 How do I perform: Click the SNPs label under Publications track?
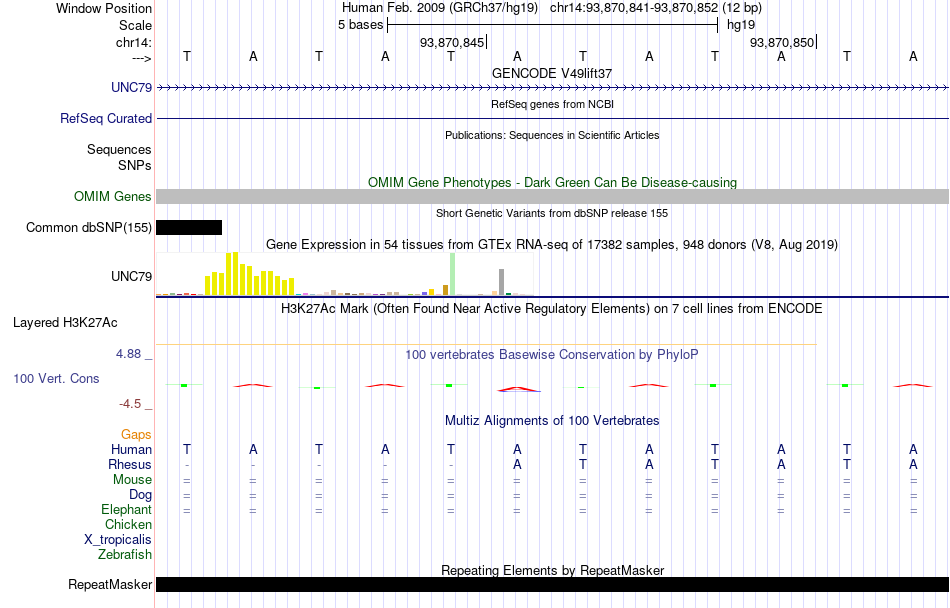tap(135, 165)
